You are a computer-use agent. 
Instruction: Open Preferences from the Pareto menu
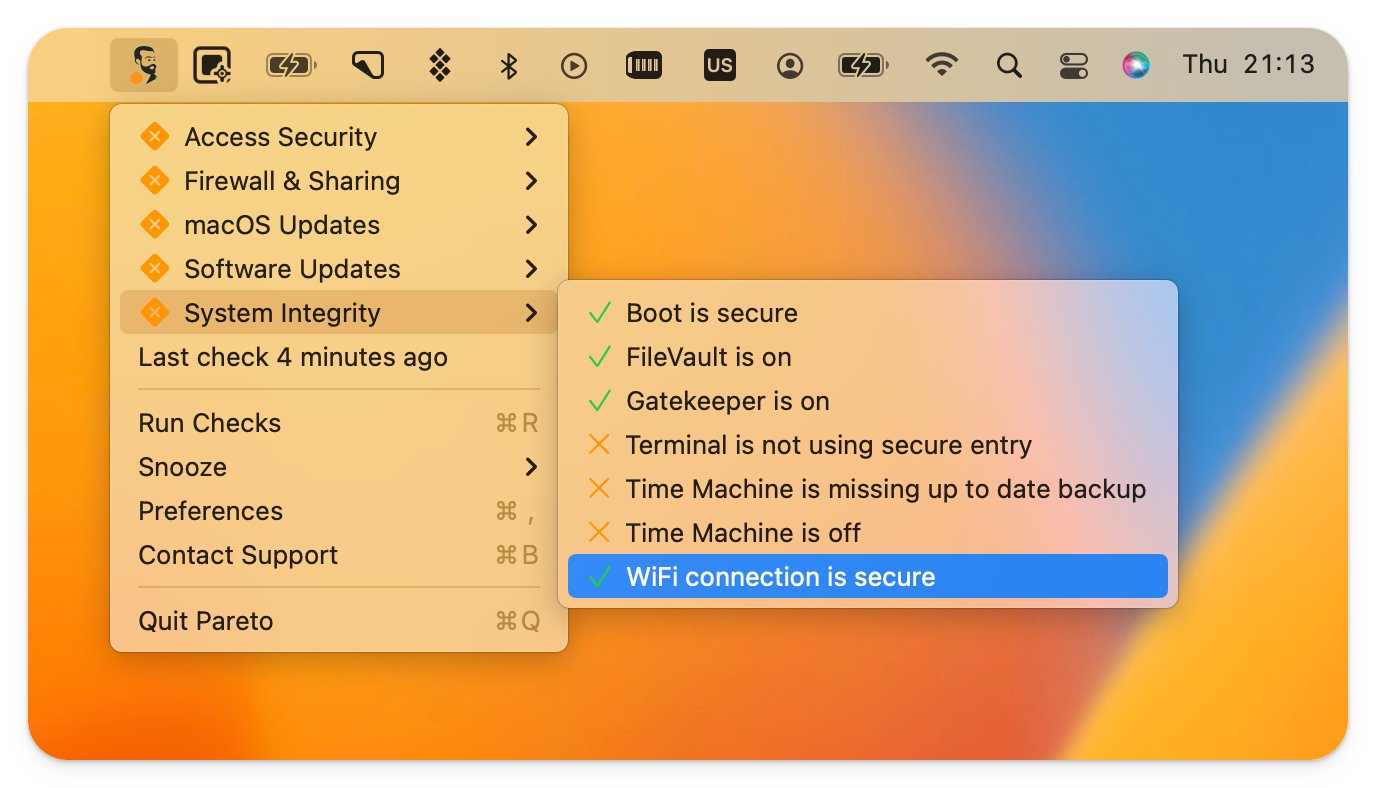point(339,511)
